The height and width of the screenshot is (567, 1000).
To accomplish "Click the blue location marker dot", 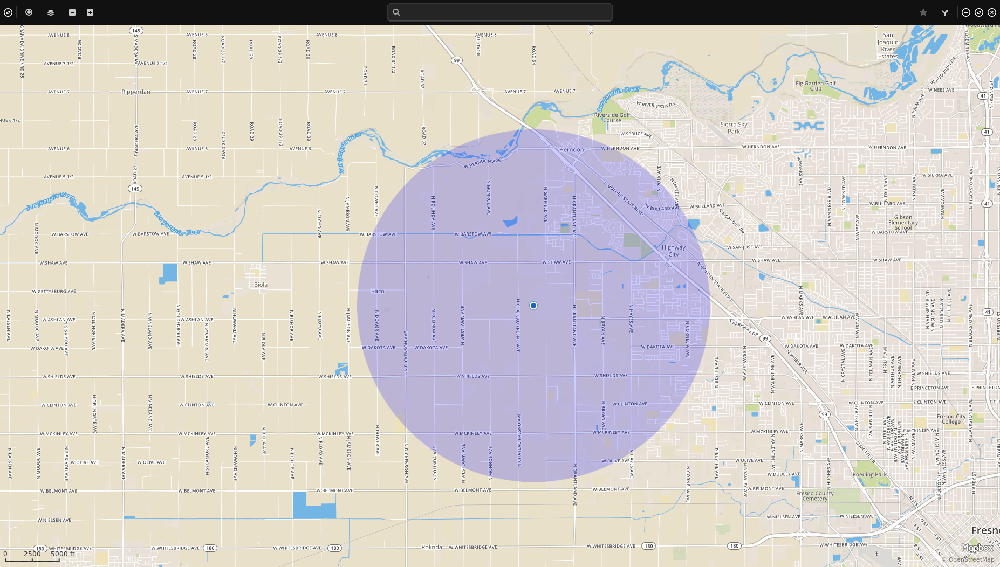I will point(534,306).
